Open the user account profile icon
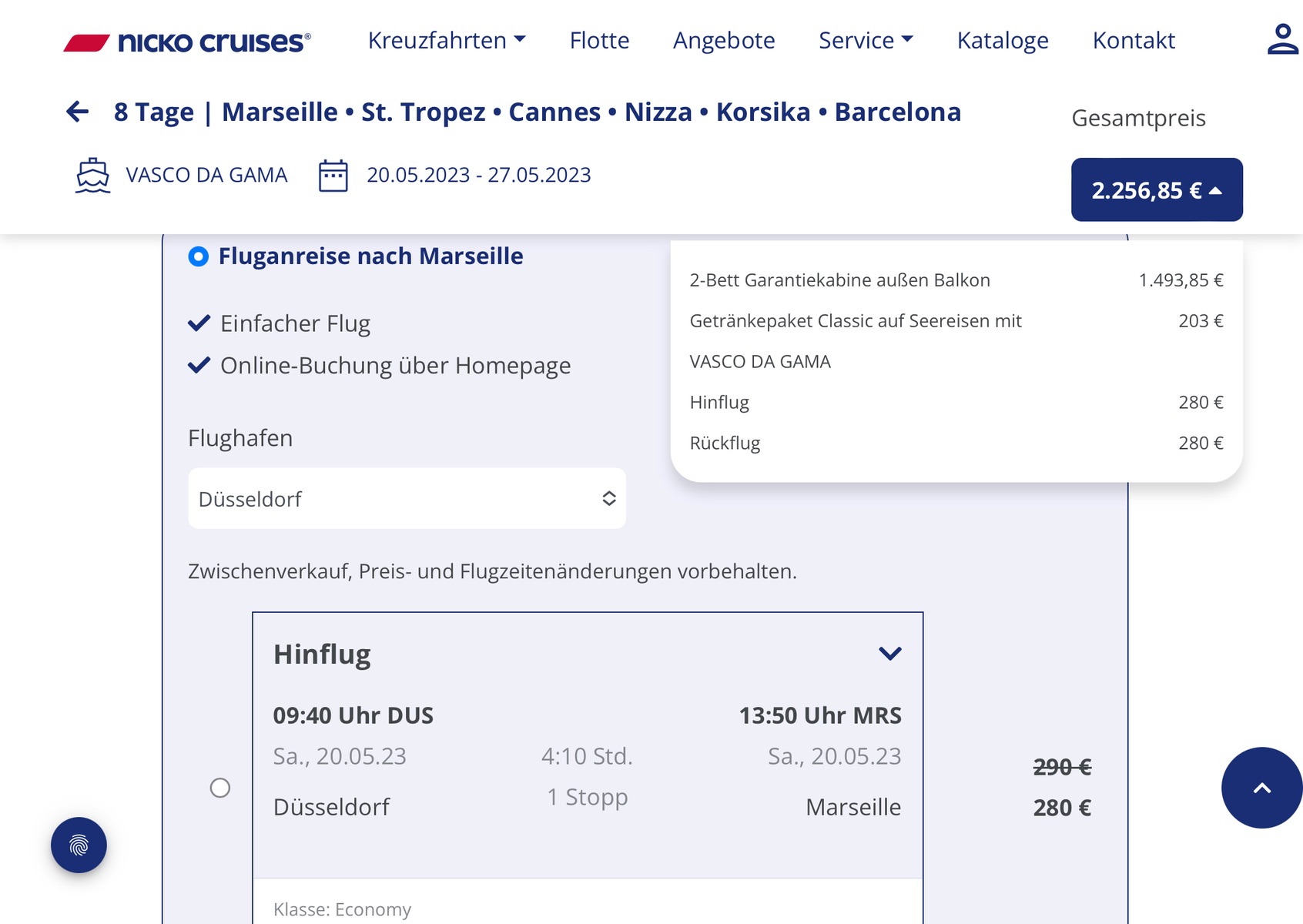The width and height of the screenshot is (1303, 924). [1282, 40]
